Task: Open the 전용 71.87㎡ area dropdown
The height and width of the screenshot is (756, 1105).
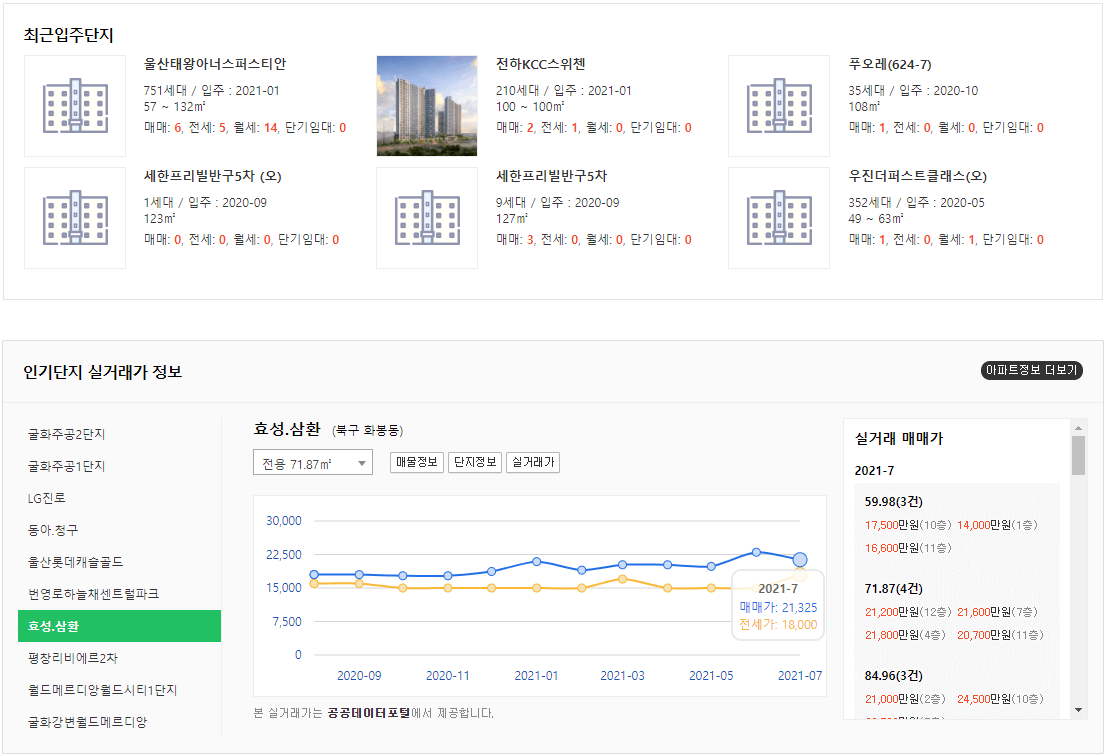Action: tap(313, 463)
